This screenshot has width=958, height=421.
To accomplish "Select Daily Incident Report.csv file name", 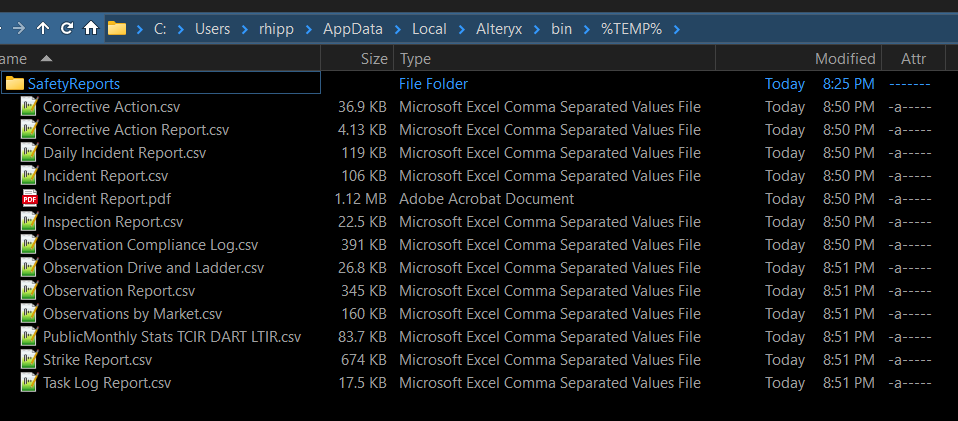I will (125, 153).
